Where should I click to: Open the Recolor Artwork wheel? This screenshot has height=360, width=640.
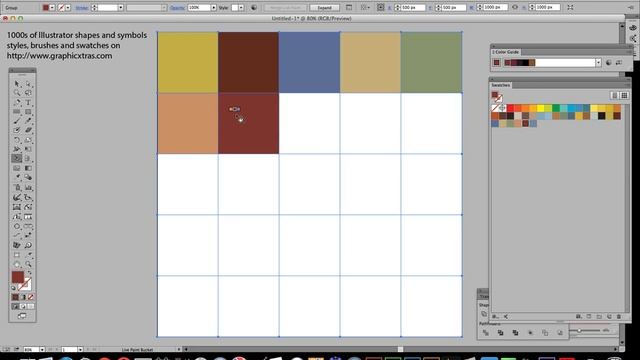click(254, 8)
